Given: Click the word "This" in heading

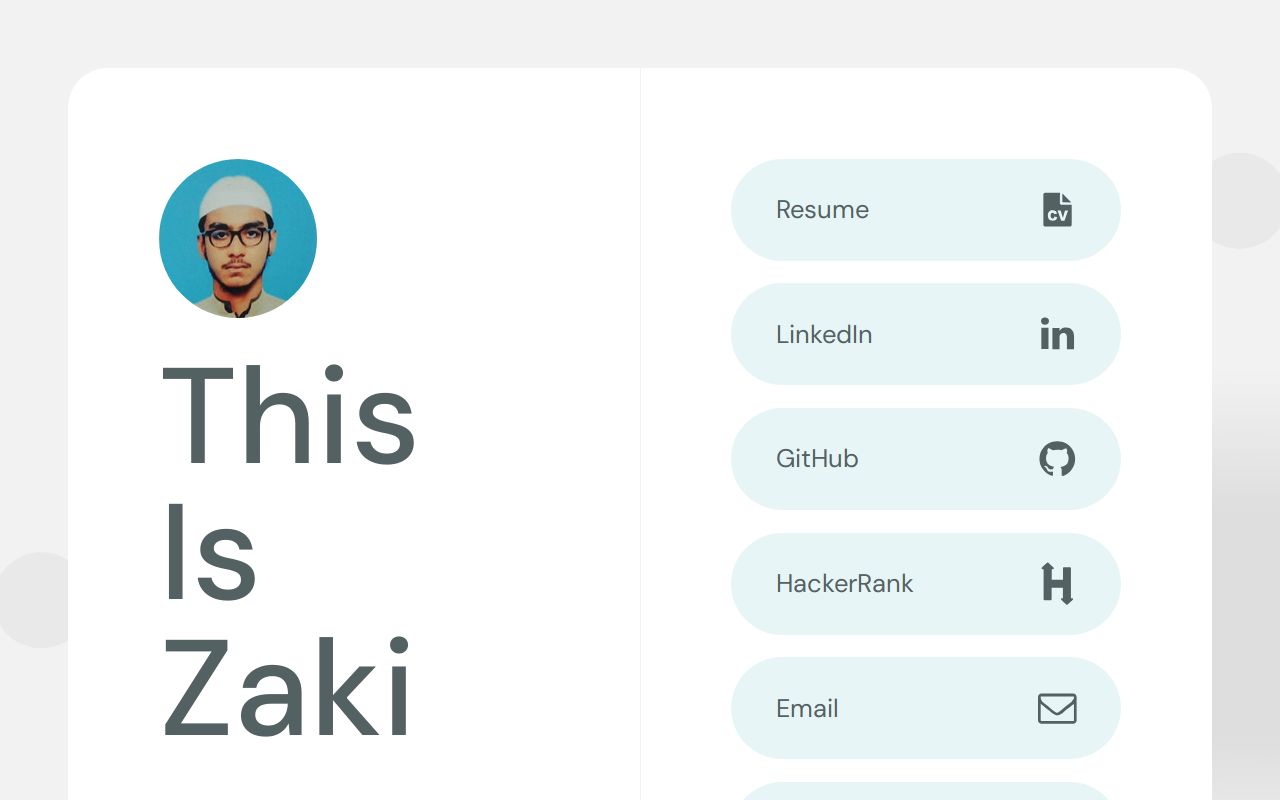Looking at the screenshot, I should pos(288,418).
